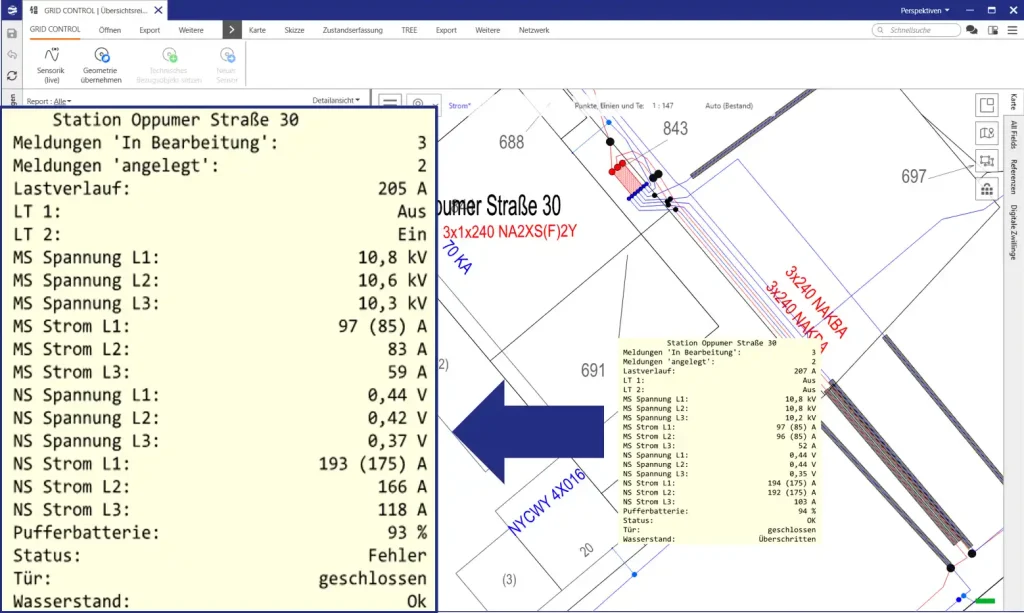
Task: Click the chevron to reveal more ribbon tabs
Action: (x=230, y=30)
